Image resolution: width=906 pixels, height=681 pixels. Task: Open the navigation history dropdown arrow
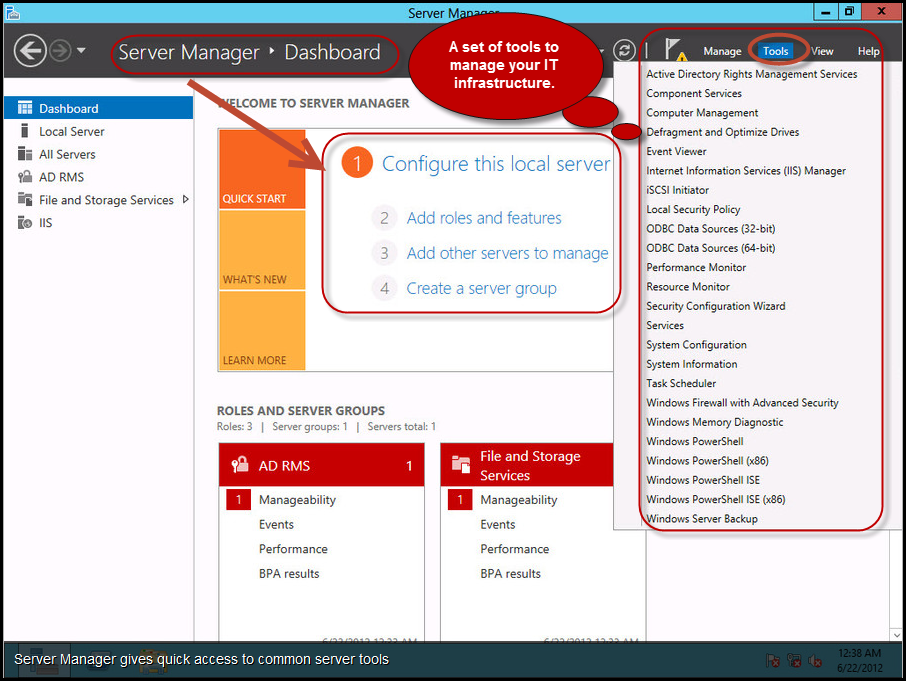tap(81, 50)
